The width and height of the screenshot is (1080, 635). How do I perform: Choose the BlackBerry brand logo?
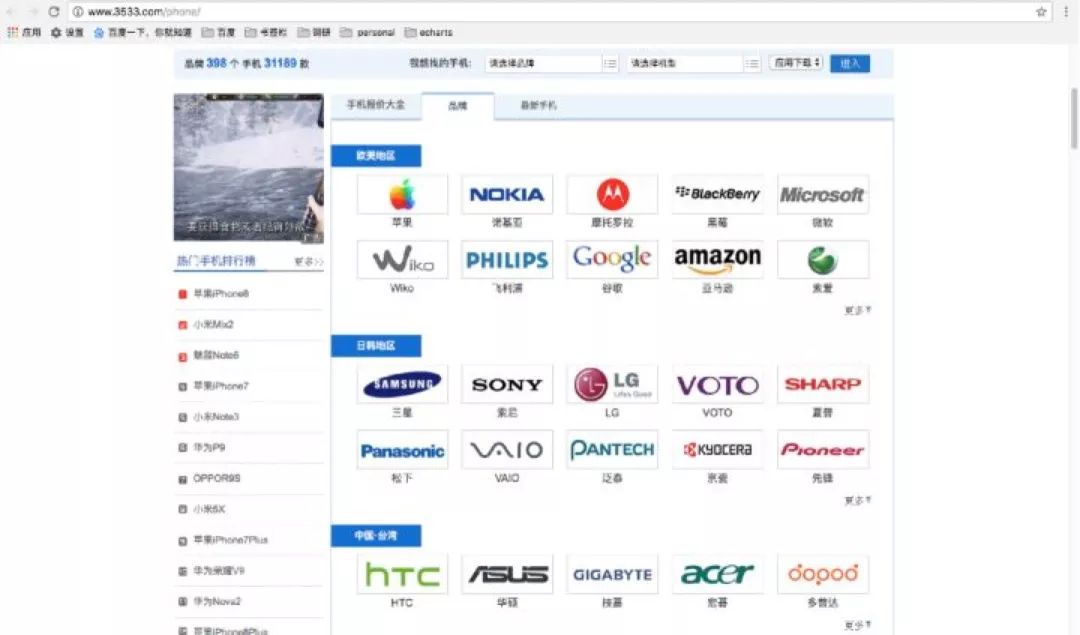coord(717,194)
